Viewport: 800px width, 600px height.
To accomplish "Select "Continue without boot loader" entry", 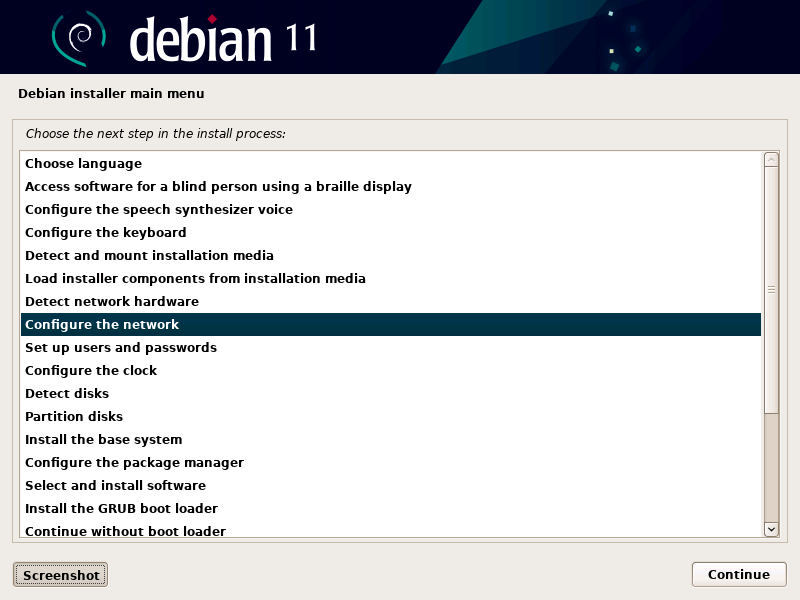I will [x=391, y=529].
